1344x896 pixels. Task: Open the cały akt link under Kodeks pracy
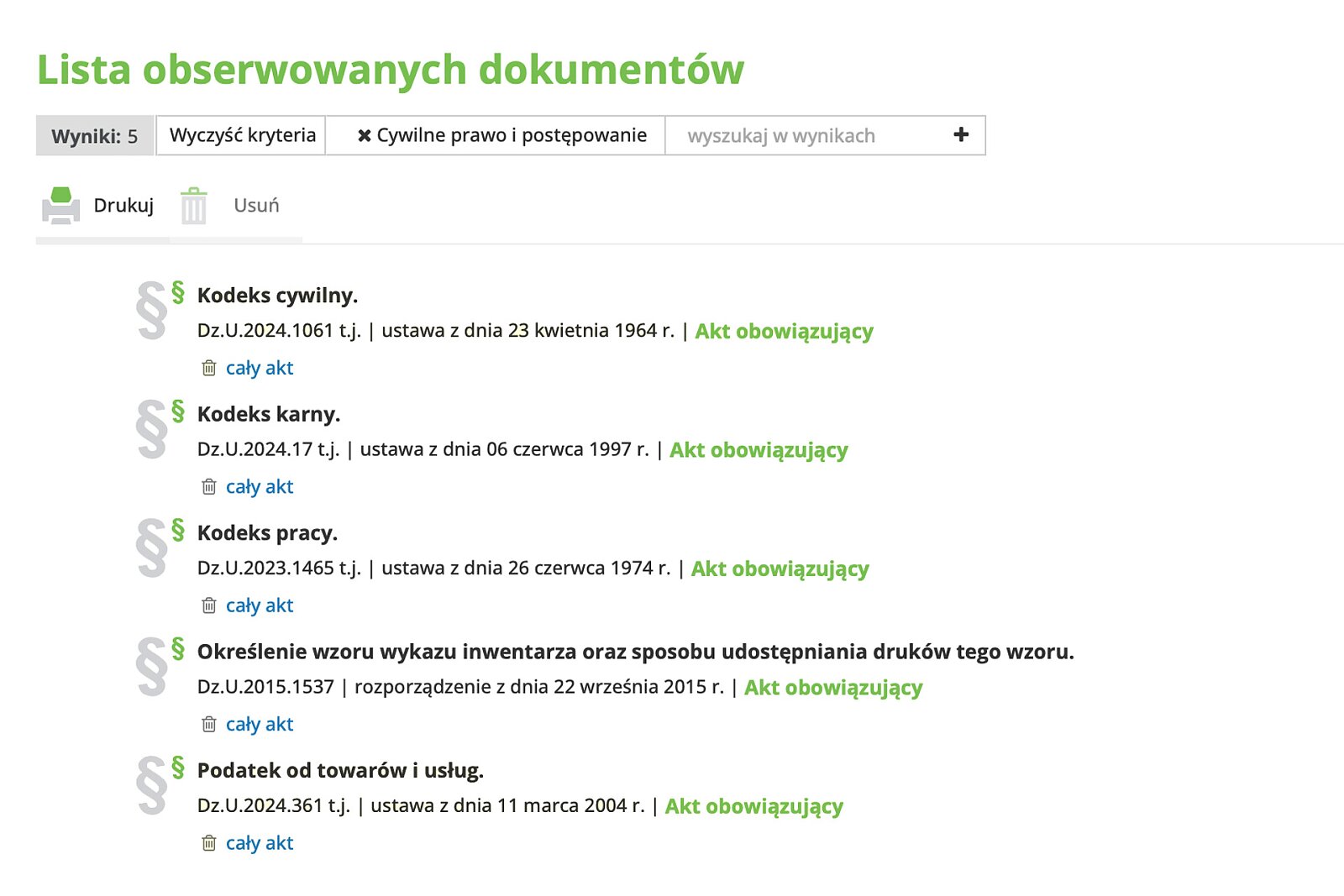click(x=259, y=605)
